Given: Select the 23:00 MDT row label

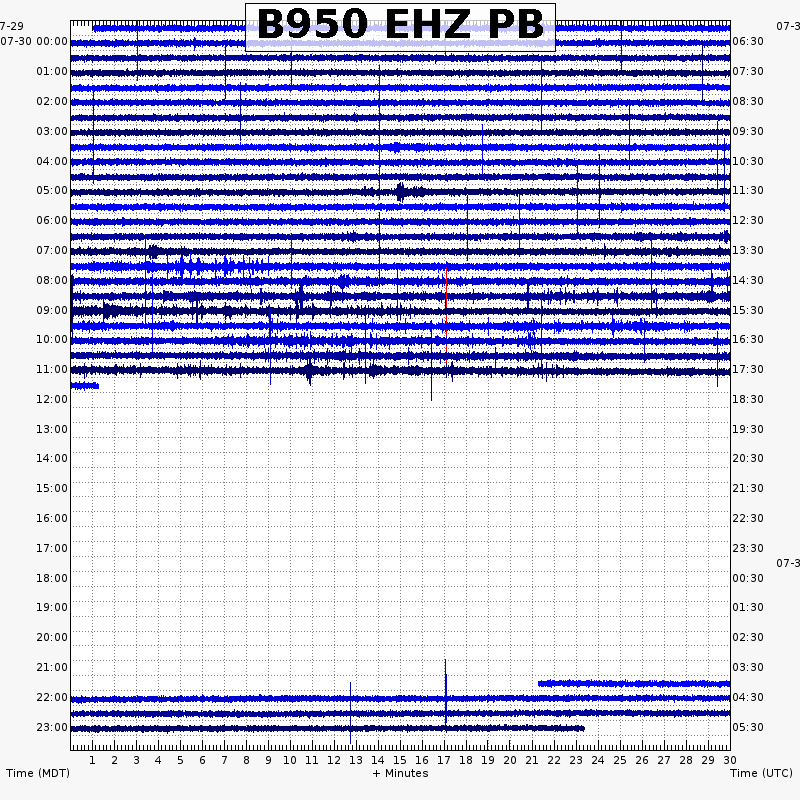Looking at the screenshot, I should (x=52, y=727).
